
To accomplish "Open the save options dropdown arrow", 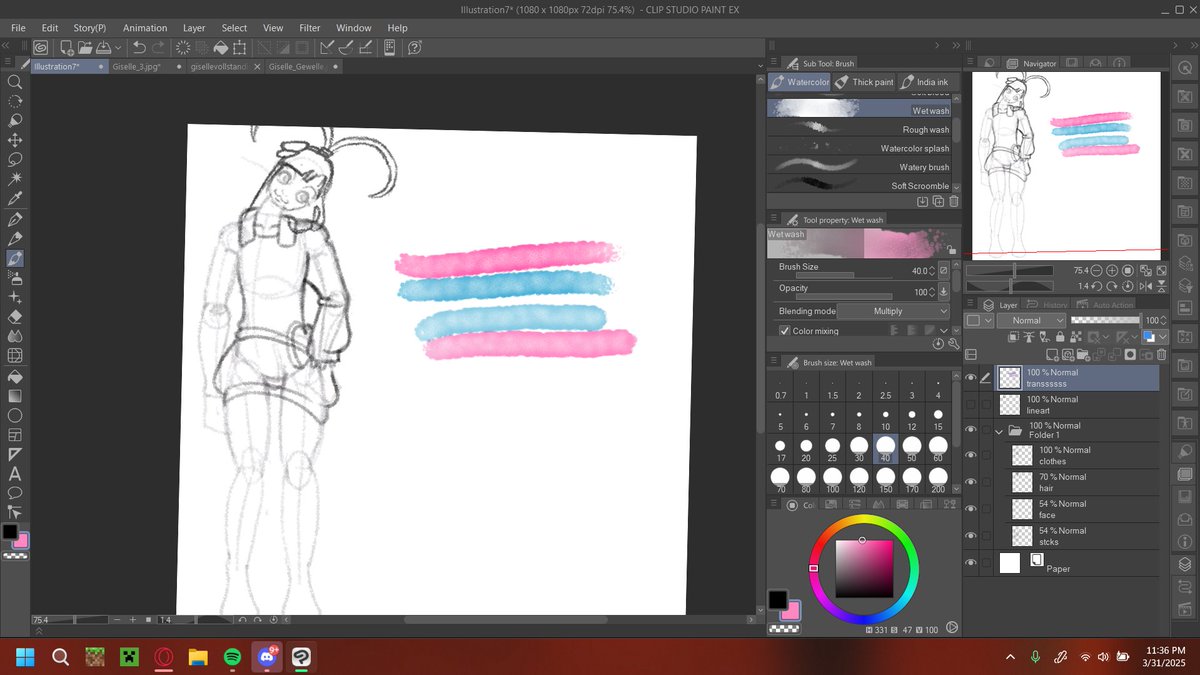I will click(x=119, y=47).
